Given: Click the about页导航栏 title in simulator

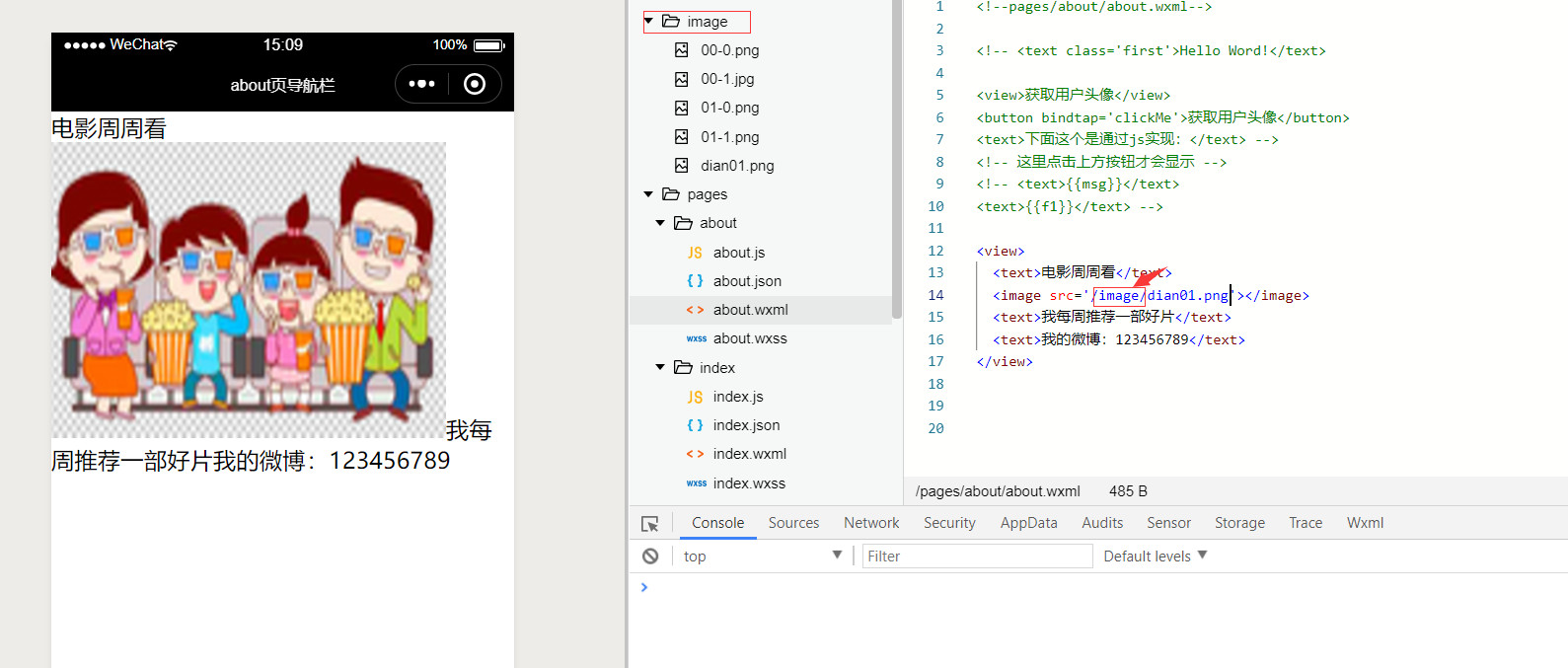Looking at the screenshot, I should click(282, 85).
